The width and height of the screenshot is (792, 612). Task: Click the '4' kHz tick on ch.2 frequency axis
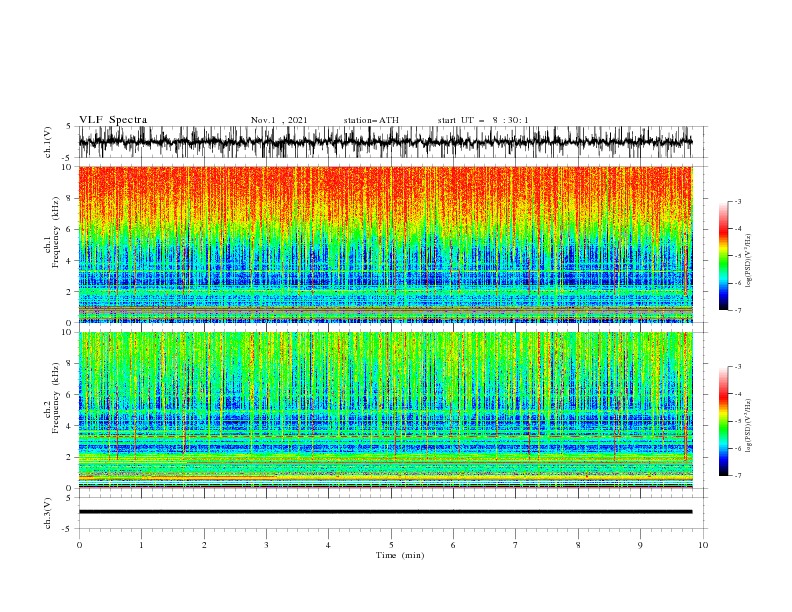tap(70, 426)
